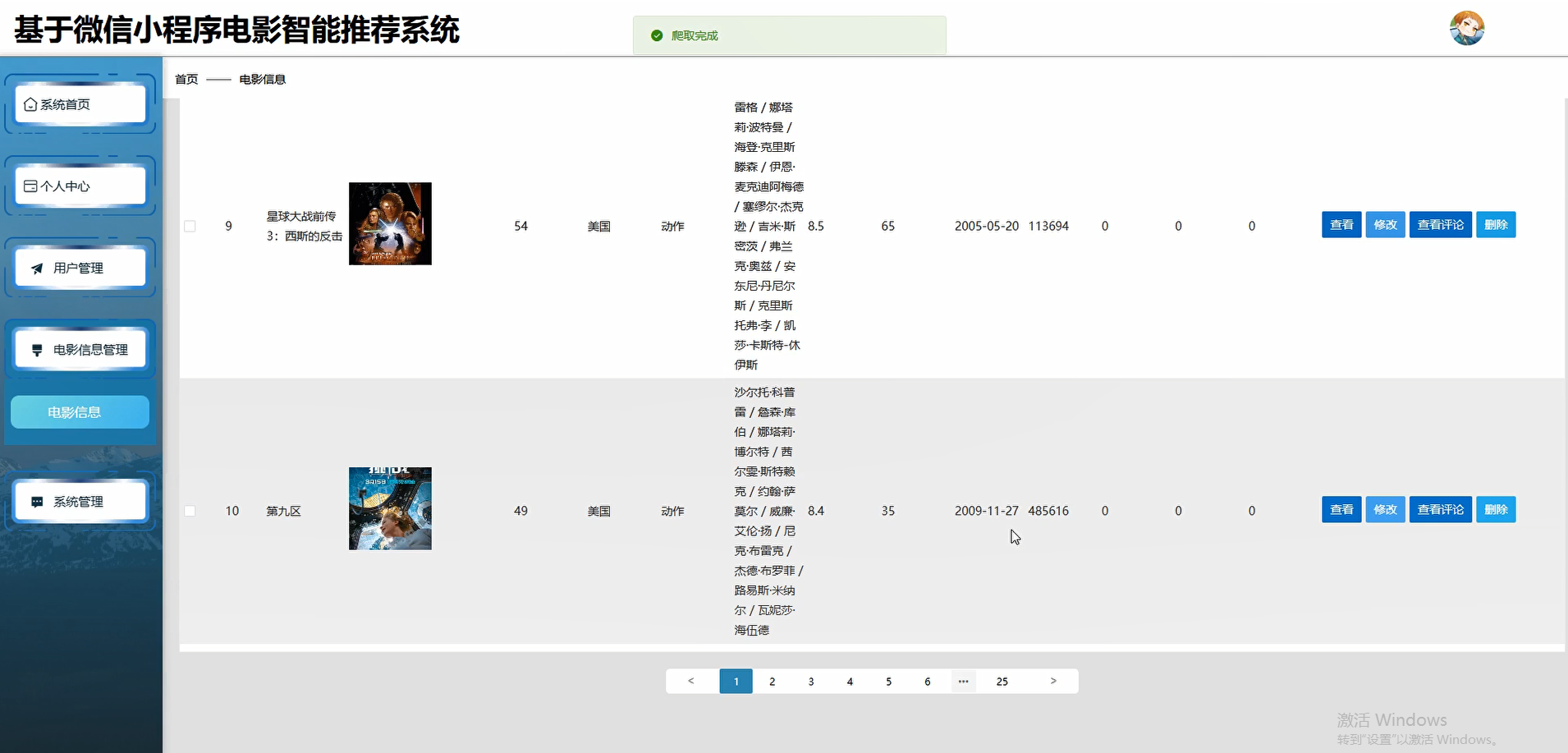Select the checkbox beside 第九区
The image size is (1568, 753).
coord(190,510)
